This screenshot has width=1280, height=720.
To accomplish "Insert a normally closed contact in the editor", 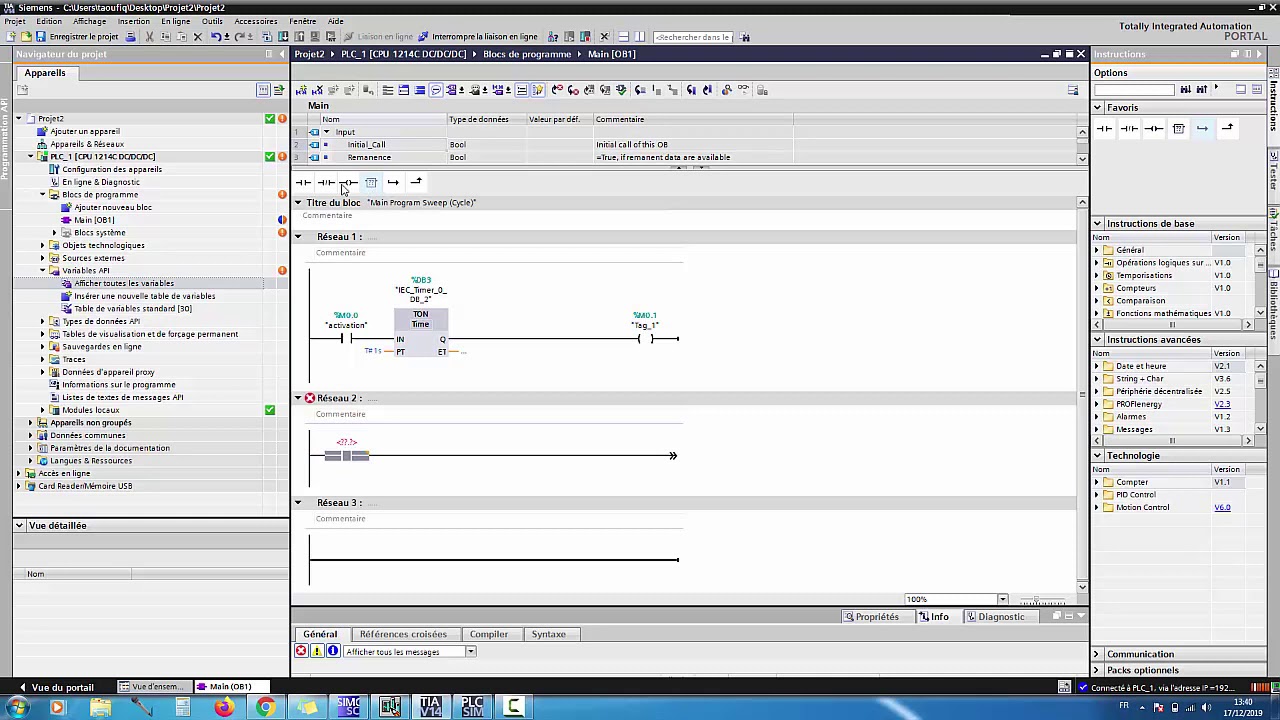I will click(x=325, y=182).
